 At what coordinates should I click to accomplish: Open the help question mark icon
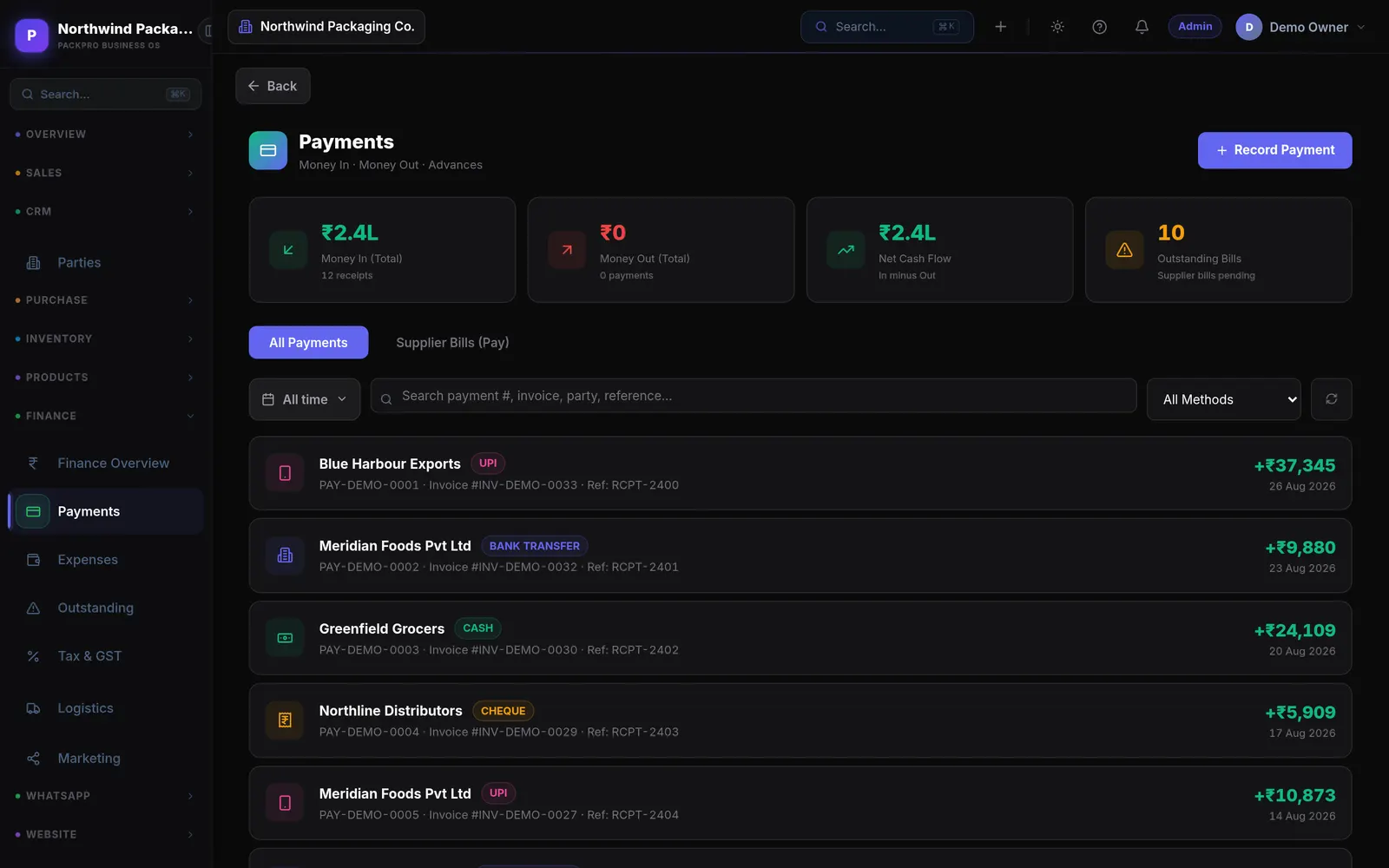point(1099,27)
